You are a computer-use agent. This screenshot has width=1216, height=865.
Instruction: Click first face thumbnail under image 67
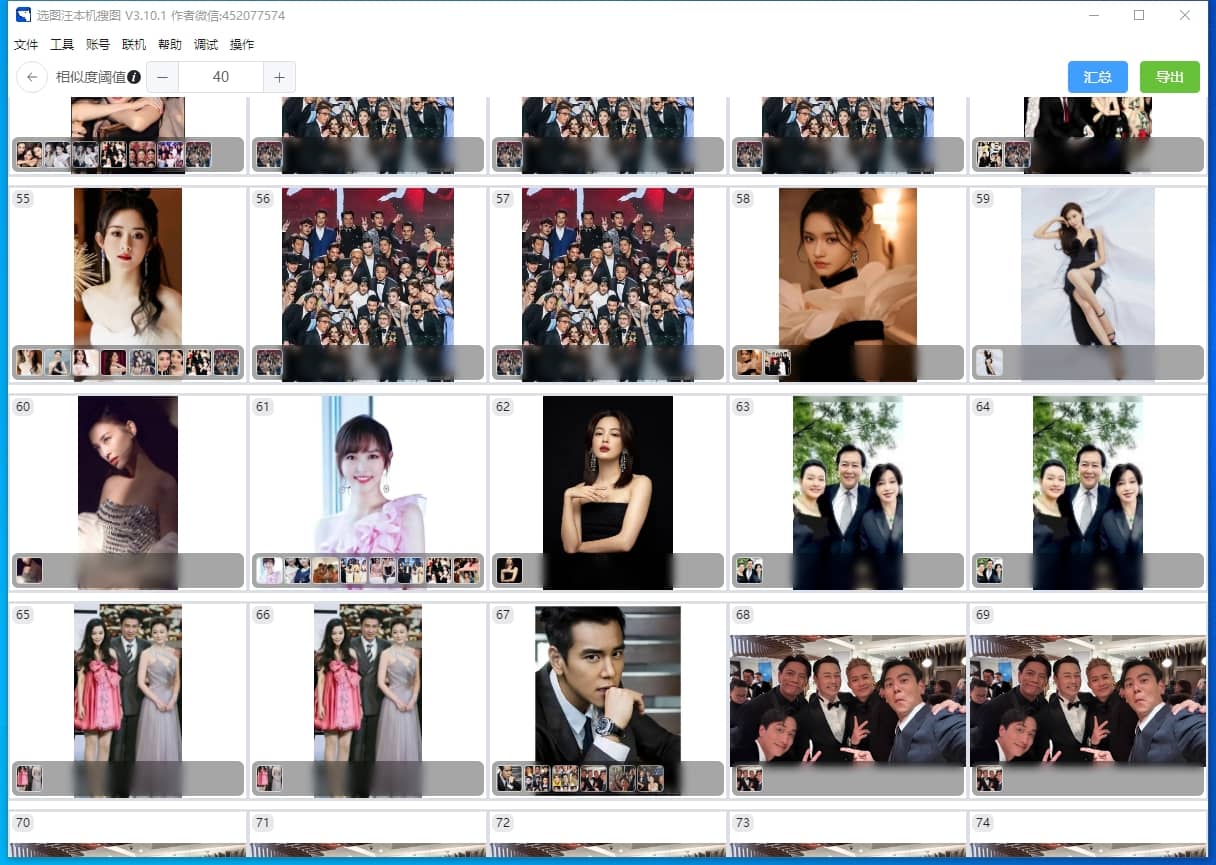click(510, 778)
